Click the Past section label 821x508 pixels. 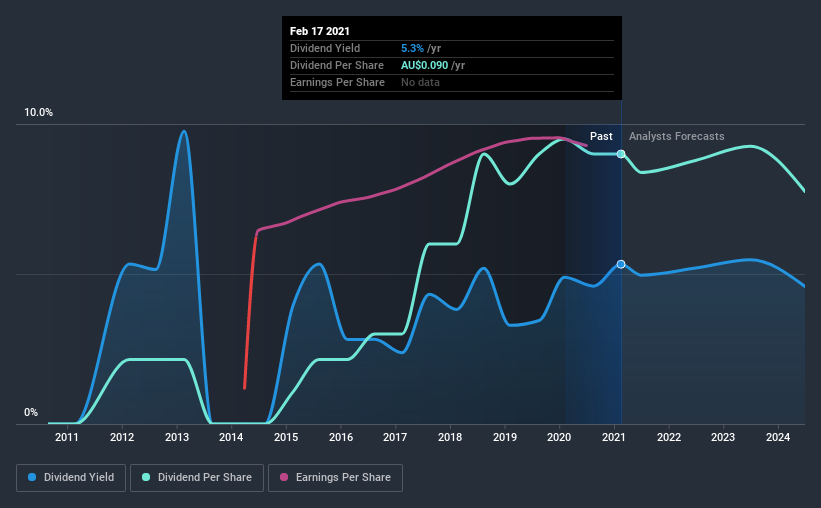(601, 136)
